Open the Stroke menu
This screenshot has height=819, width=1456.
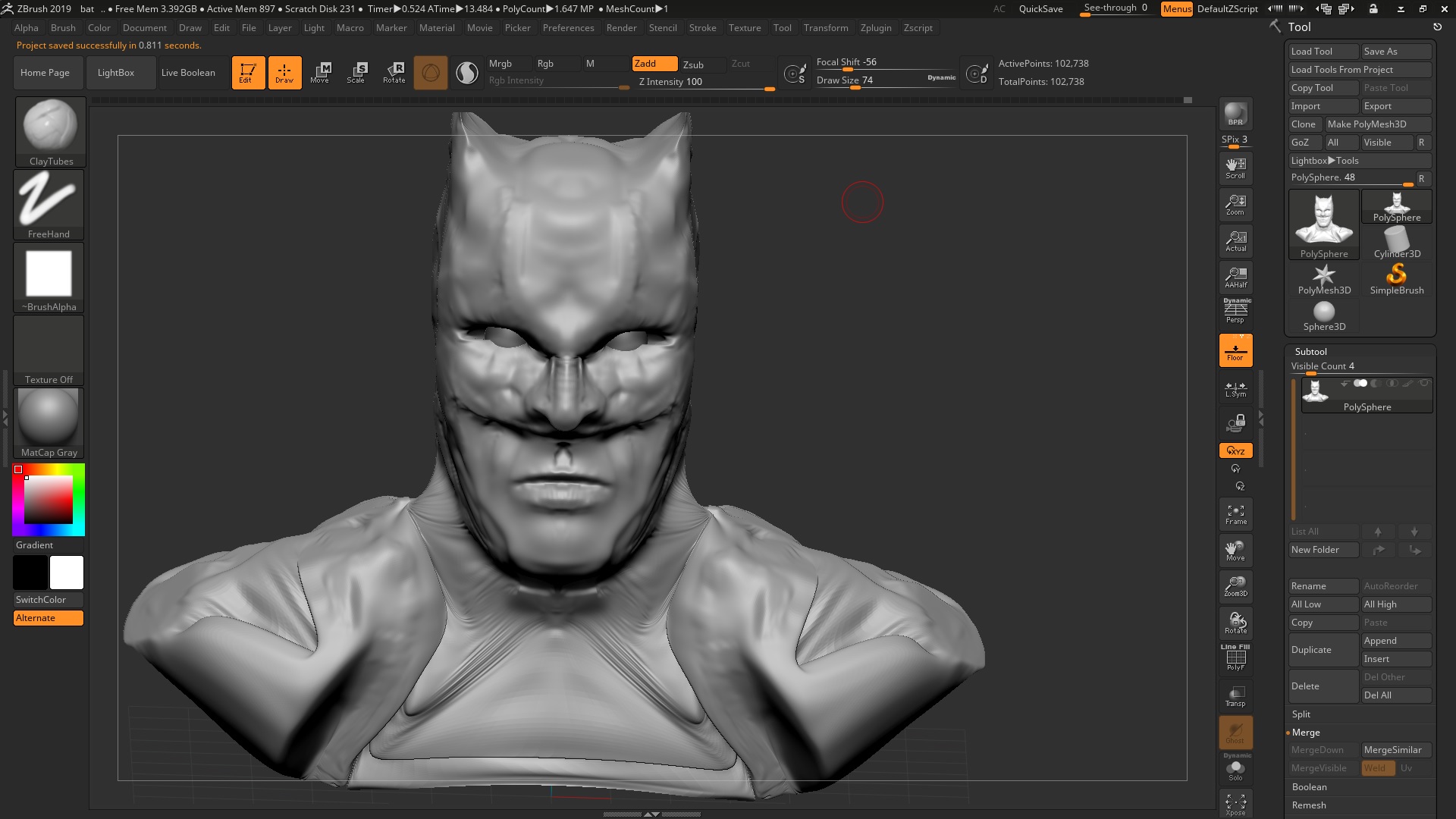[702, 28]
